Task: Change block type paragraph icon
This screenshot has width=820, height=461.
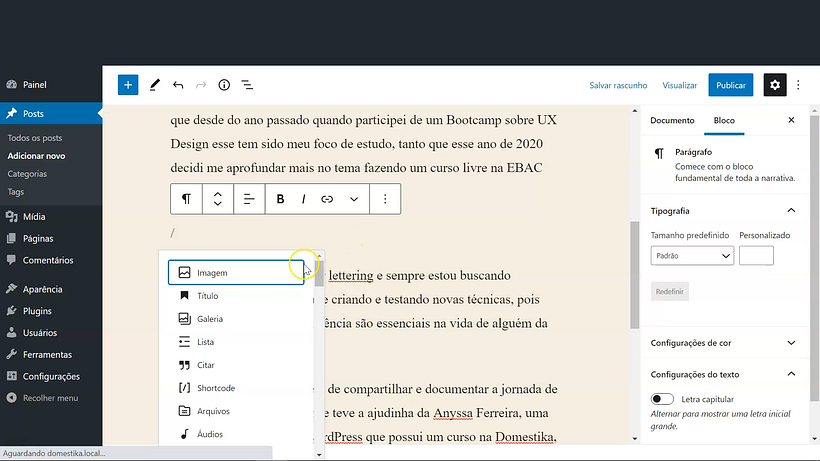Action: (x=186, y=199)
